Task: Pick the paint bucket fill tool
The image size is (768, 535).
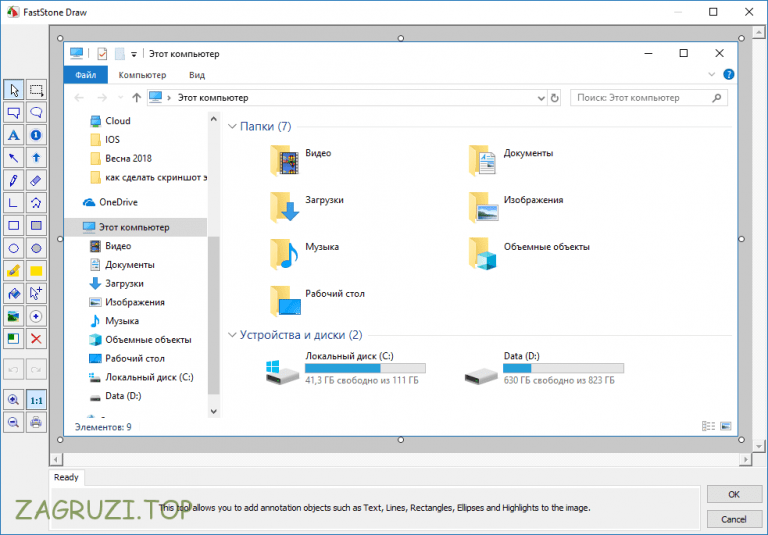Action: point(14,293)
